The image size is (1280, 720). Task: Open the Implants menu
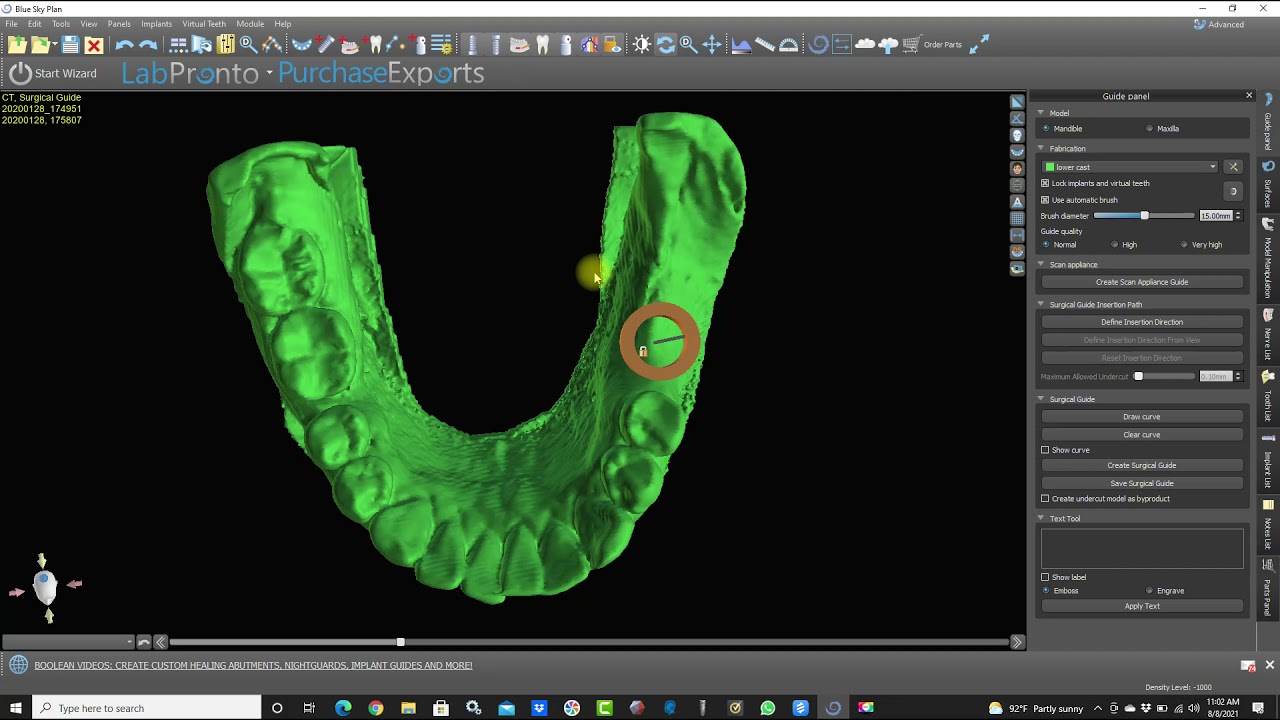[156, 23]
